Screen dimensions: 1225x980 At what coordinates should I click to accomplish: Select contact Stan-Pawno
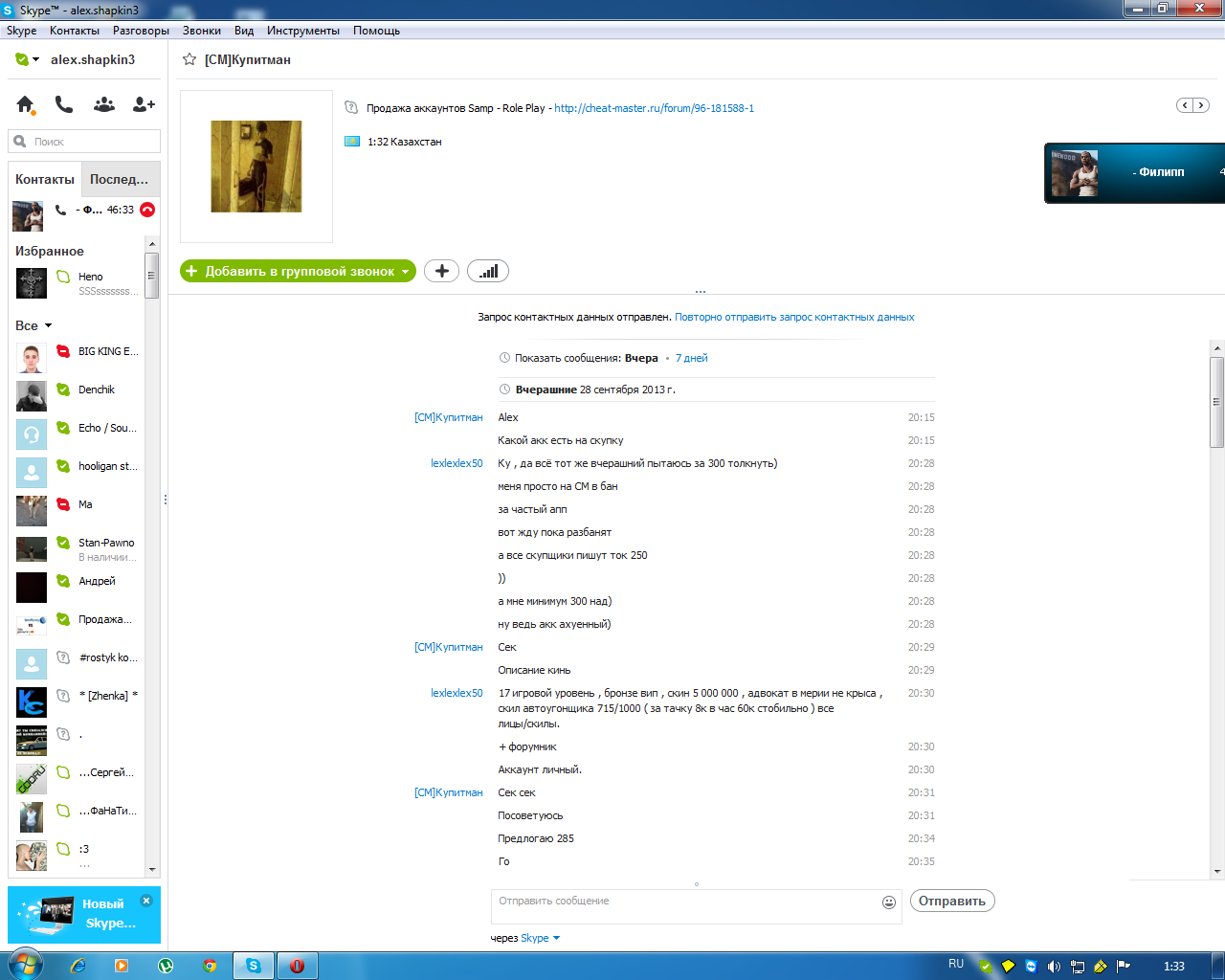click(78, 549)
